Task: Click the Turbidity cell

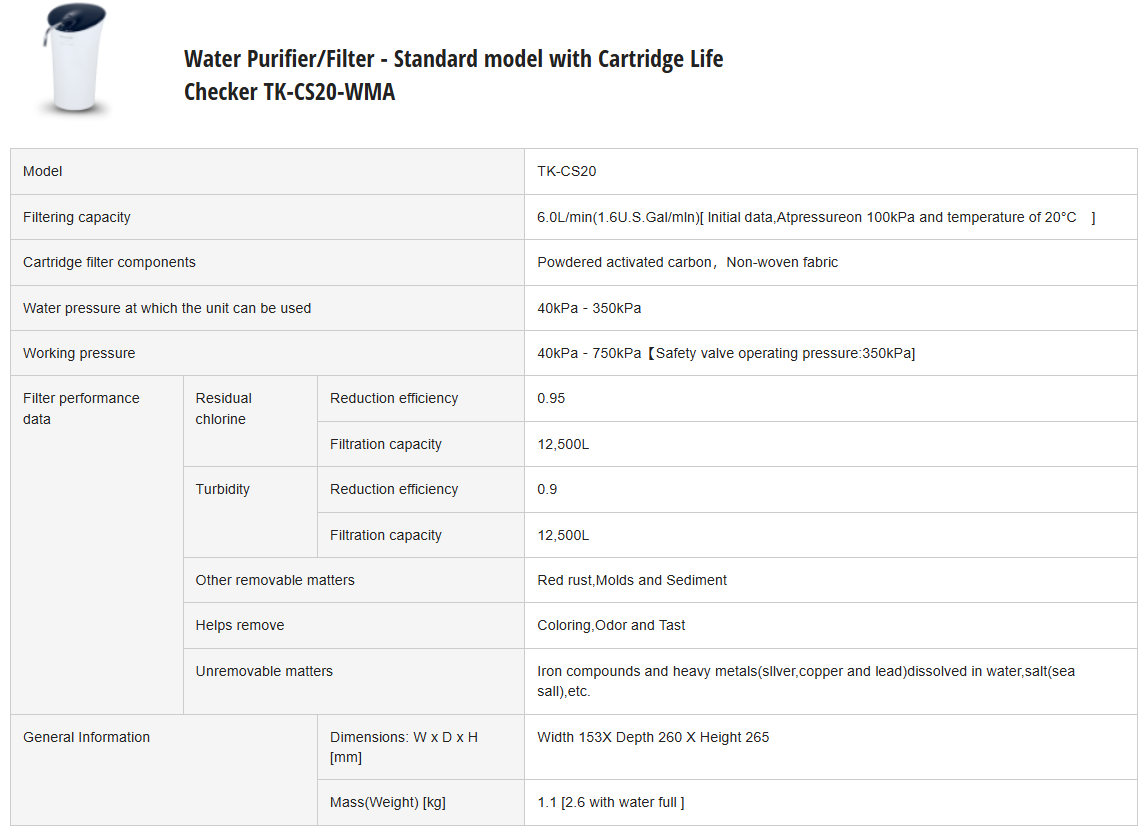Action: pos(223,489)
